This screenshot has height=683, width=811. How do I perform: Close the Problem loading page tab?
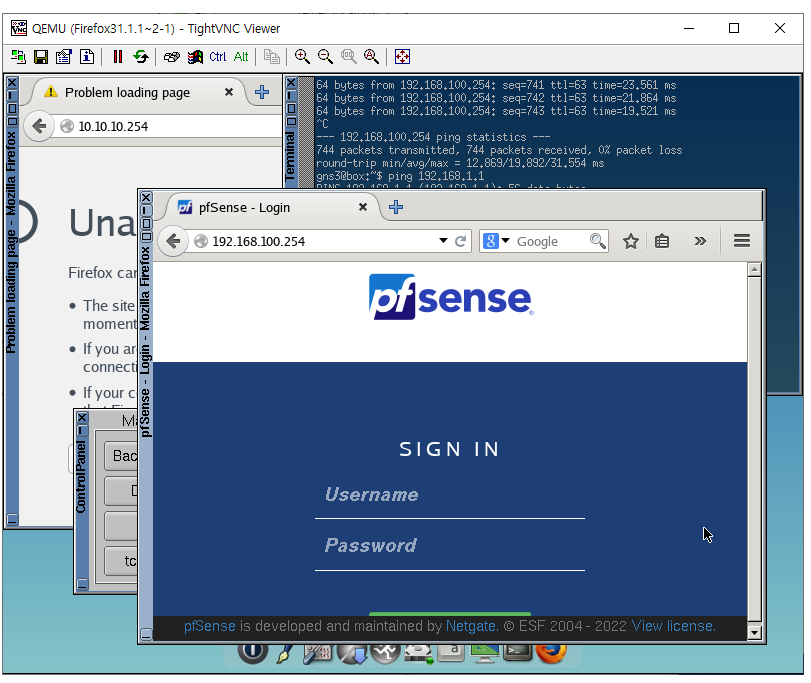click(229, 92)
